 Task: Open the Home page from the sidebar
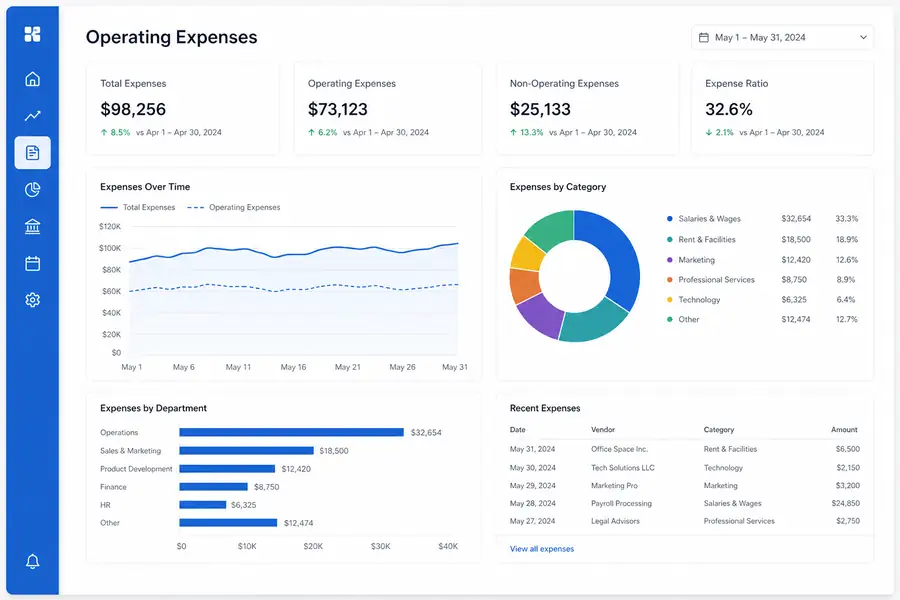click(33, 79)
